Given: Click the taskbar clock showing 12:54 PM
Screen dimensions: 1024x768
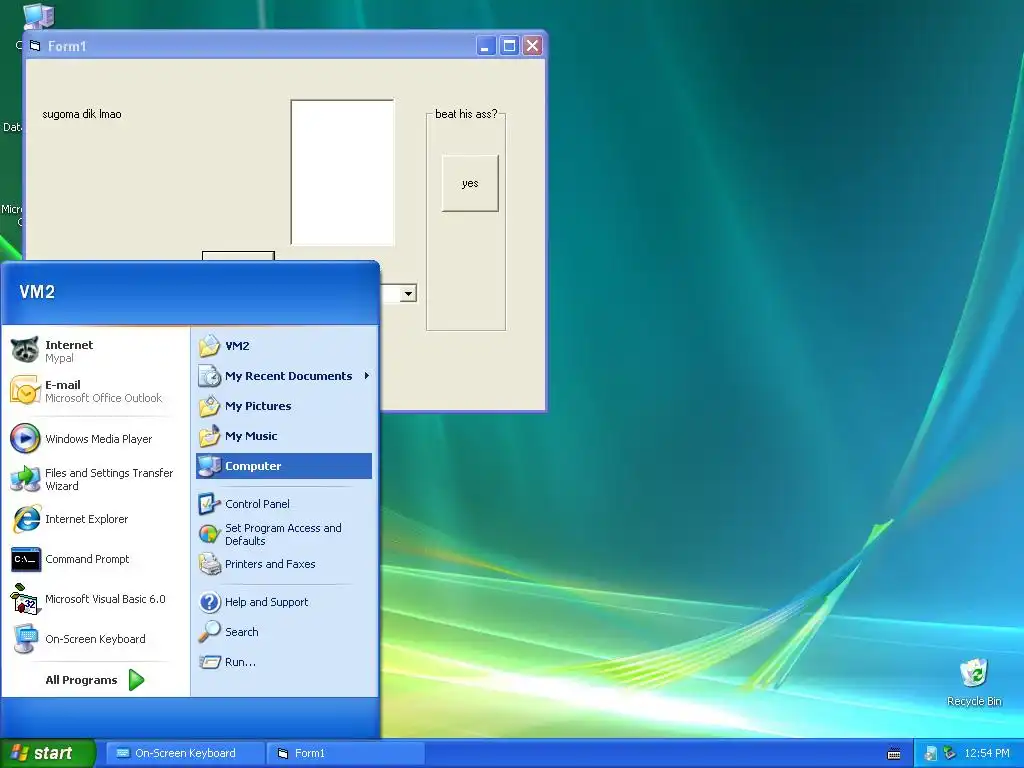Looking at the screenshot, I should pyautogui.click(x=987, y=753).
